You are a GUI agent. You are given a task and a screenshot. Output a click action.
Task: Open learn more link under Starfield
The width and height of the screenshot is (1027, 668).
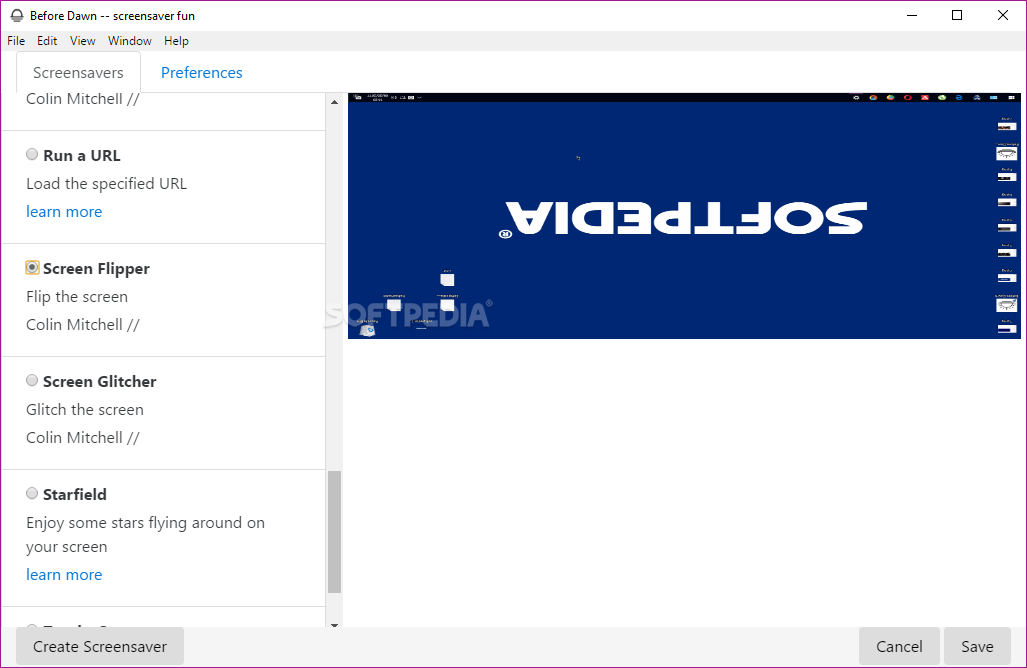coord(64,574)
